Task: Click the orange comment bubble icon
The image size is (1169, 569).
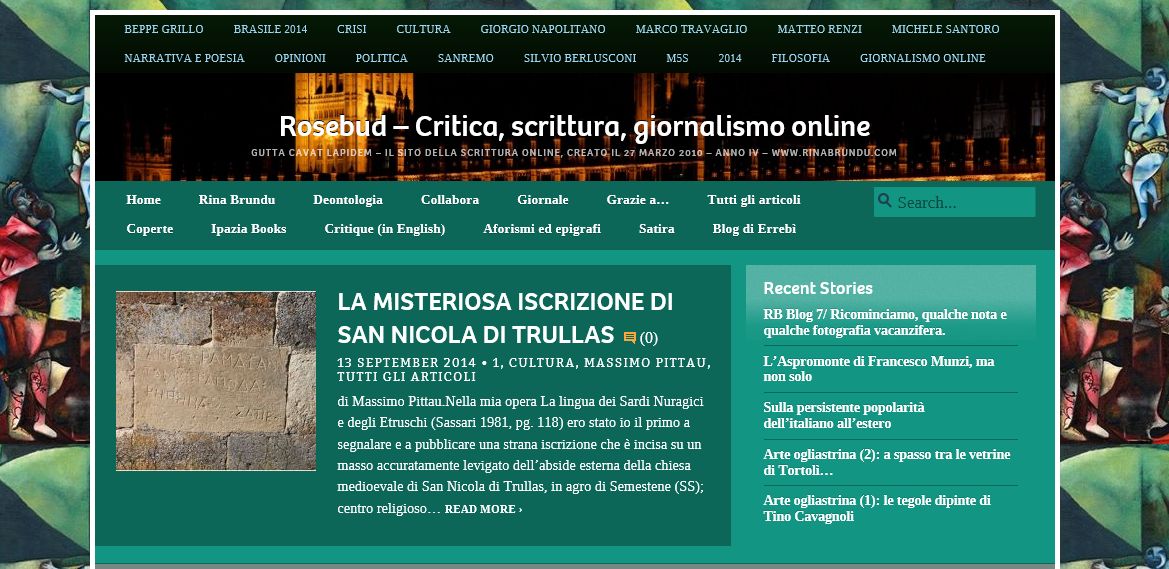Action: (x=629, y=337)
